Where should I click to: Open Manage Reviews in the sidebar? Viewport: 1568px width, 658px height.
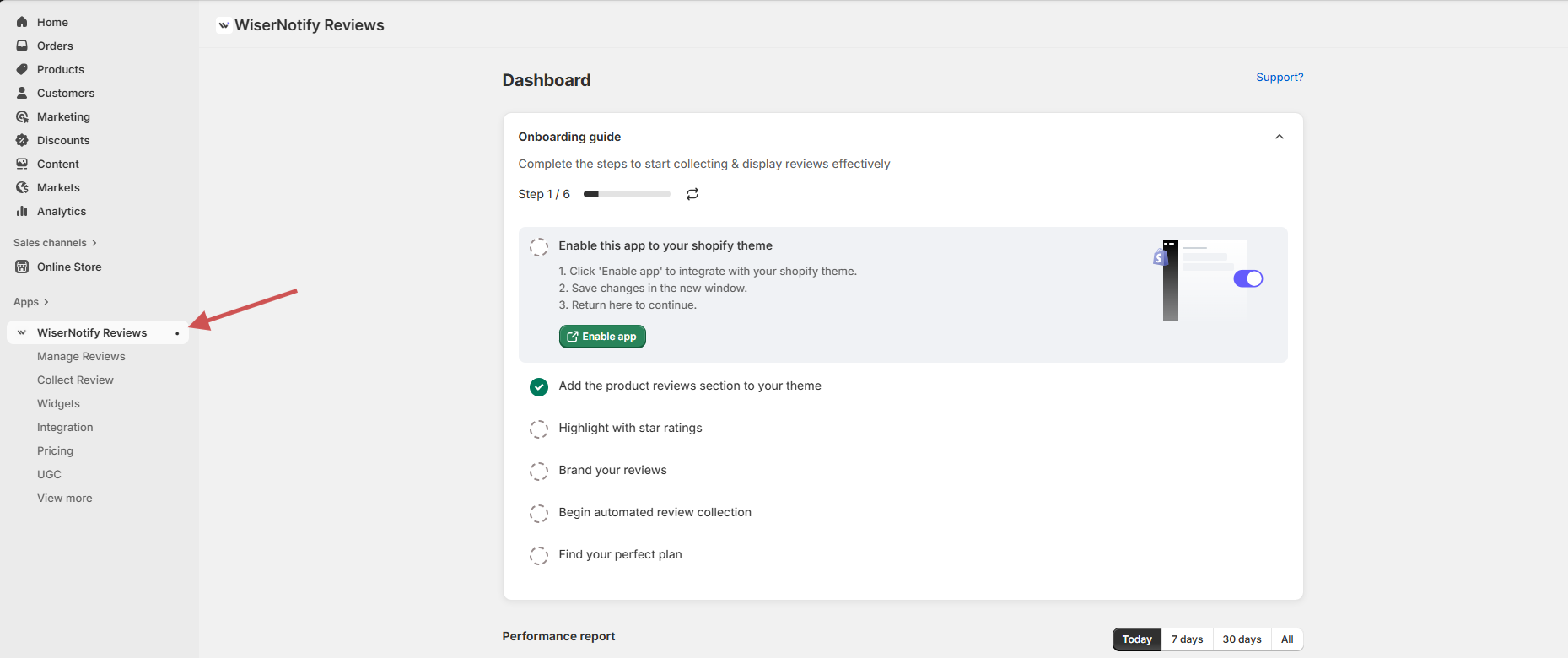[x=81, y=357]
